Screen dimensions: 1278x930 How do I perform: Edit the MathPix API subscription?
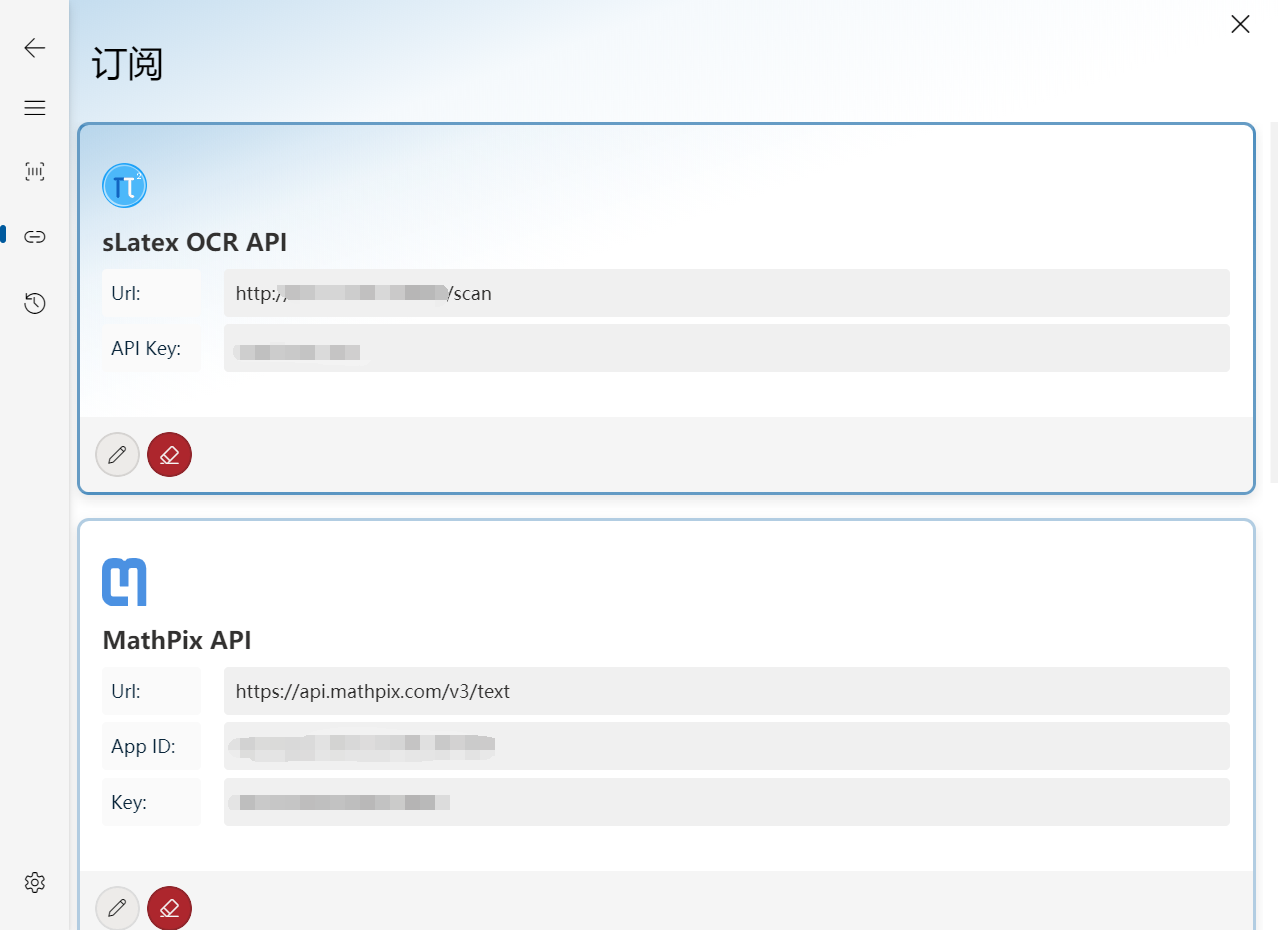point(117,908)
